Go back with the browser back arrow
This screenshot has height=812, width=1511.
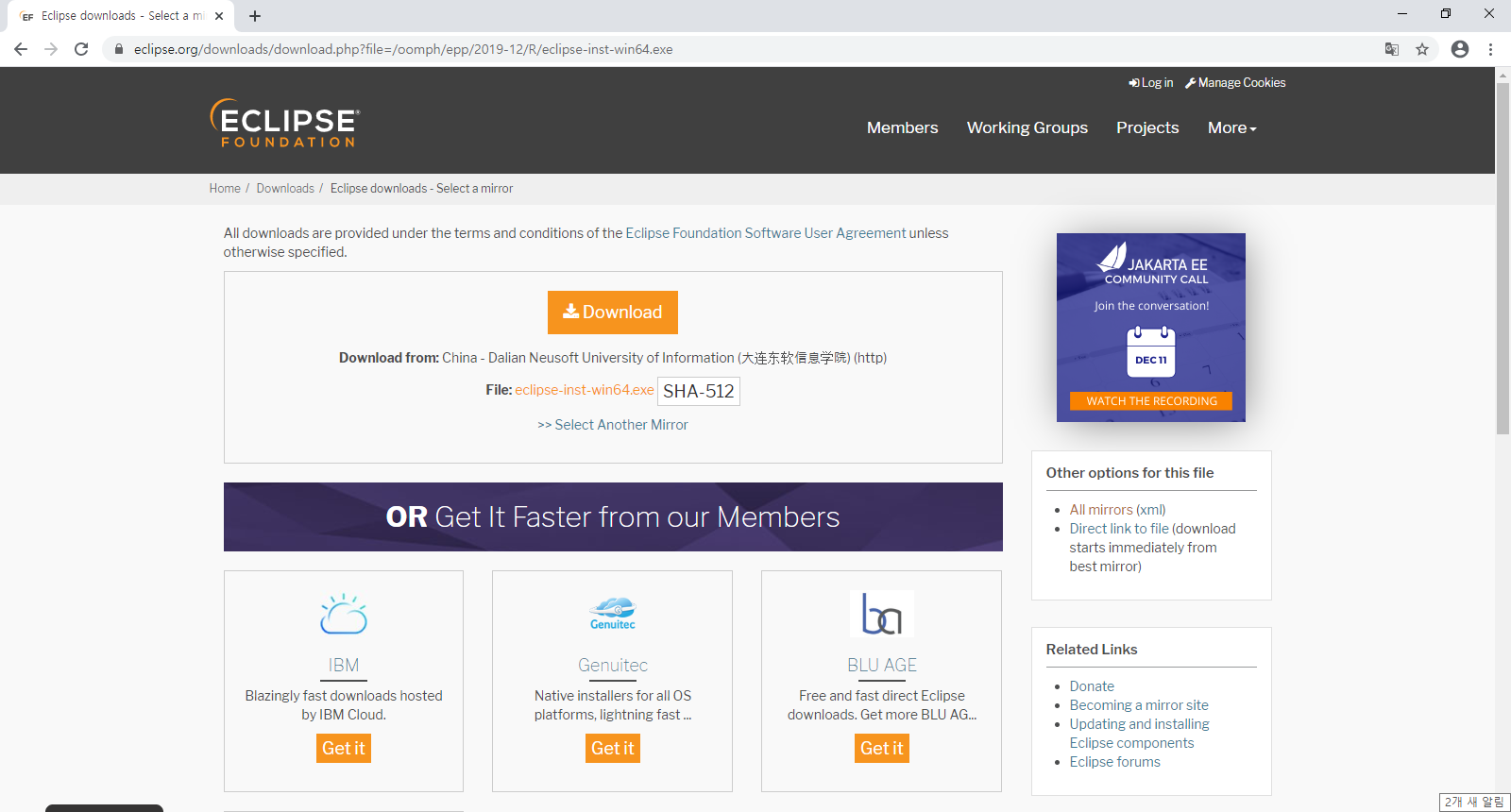pyautogui.click(x=21, y=49)
